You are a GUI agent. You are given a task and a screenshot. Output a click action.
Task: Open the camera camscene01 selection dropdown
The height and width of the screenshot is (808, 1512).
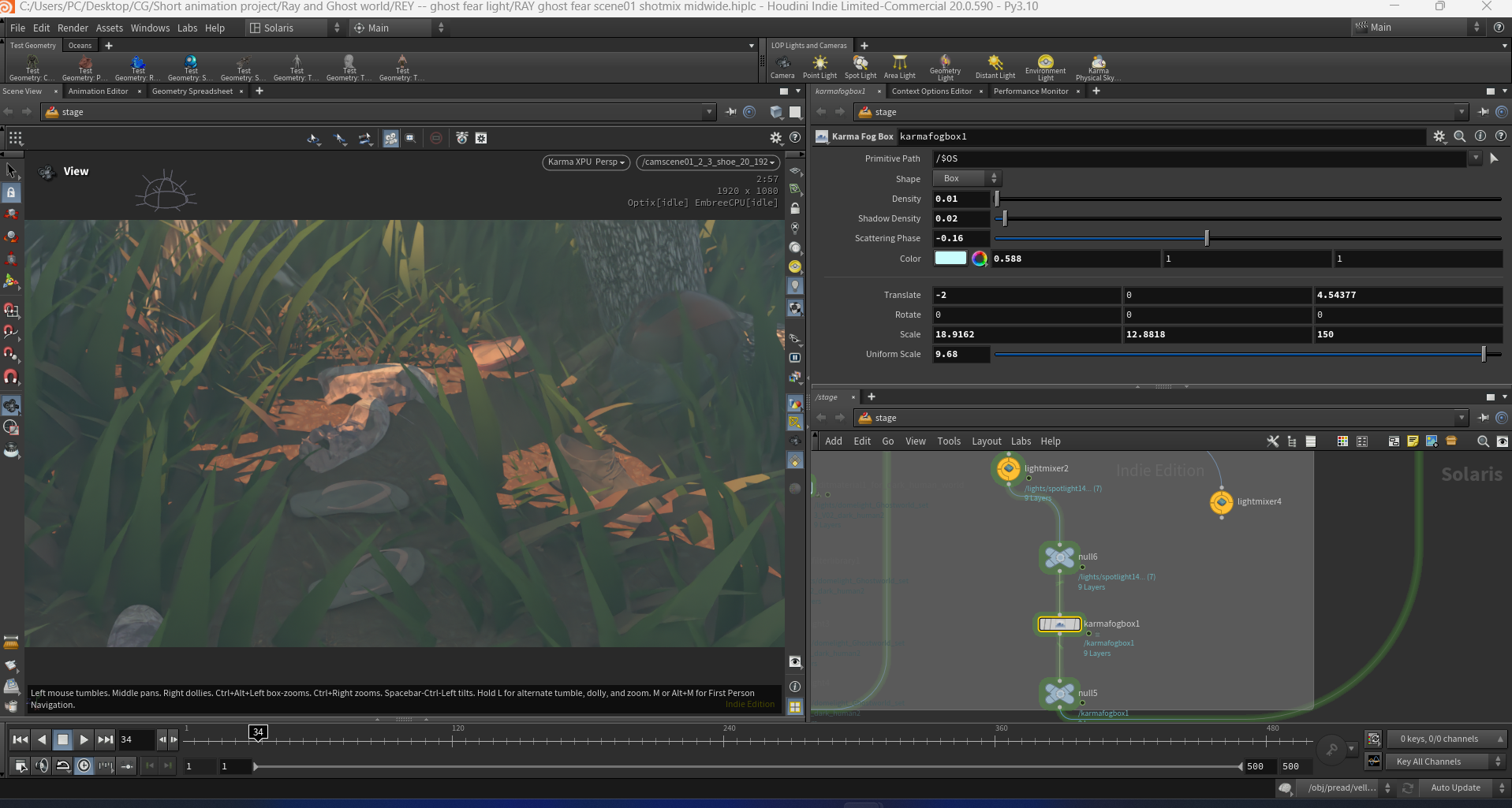click(x=708, y=162)
